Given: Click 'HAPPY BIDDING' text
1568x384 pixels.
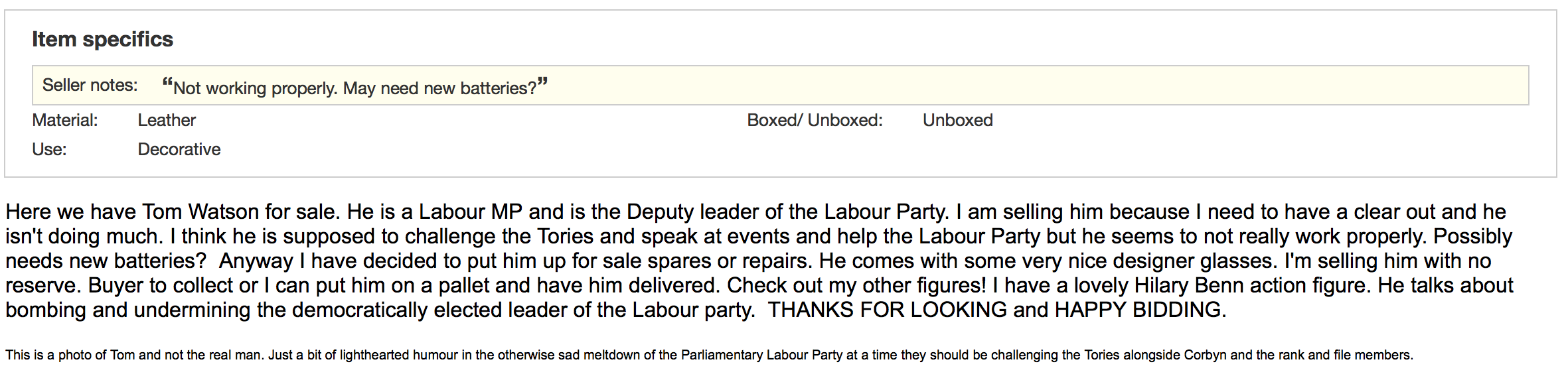Looking at the screenshot, I should pyautogui.click(x=1139, y=310).
